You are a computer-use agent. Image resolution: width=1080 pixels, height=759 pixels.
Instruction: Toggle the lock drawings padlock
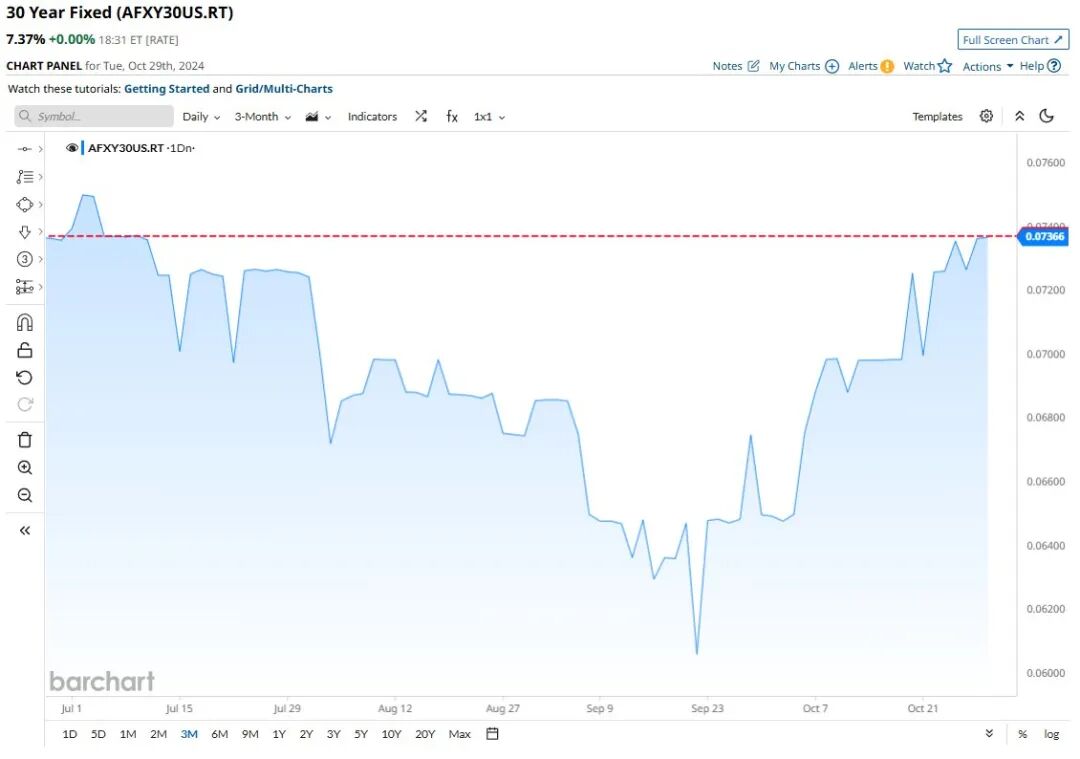pyautogui.click(x=25, y=351)
